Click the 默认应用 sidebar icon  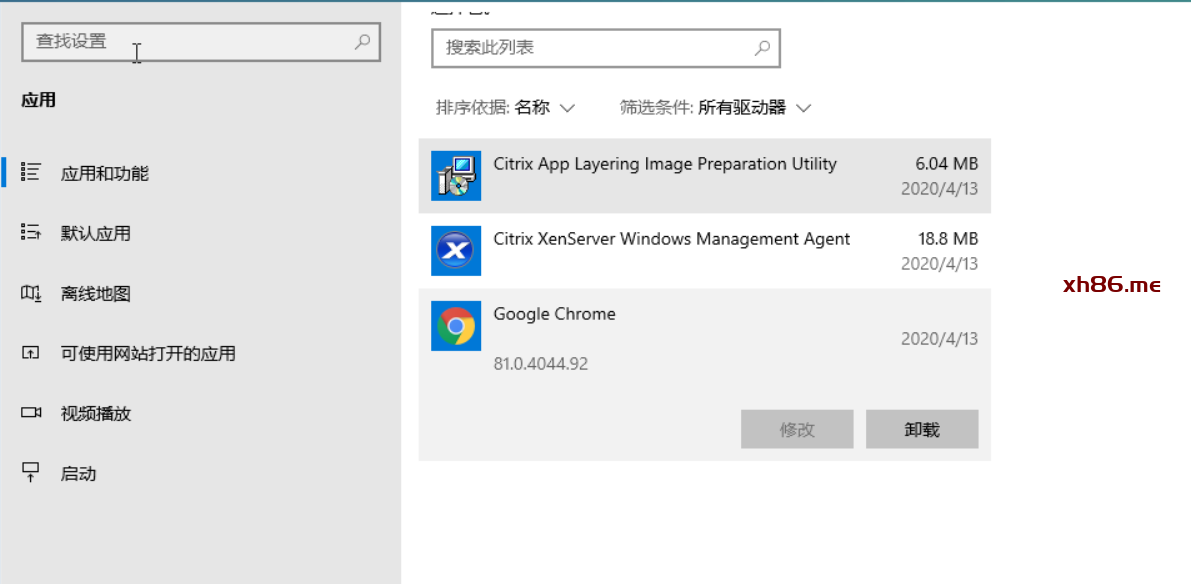coord(30,233)
